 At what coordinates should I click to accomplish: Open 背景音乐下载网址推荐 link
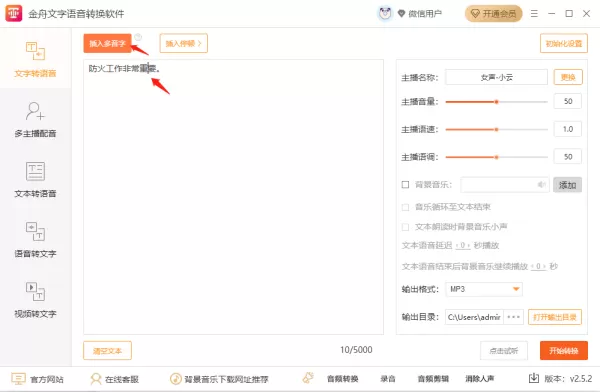pos(227,379)
